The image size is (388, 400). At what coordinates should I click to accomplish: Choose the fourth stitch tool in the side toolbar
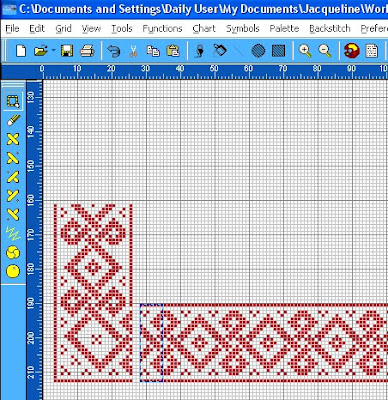[13, 195]
